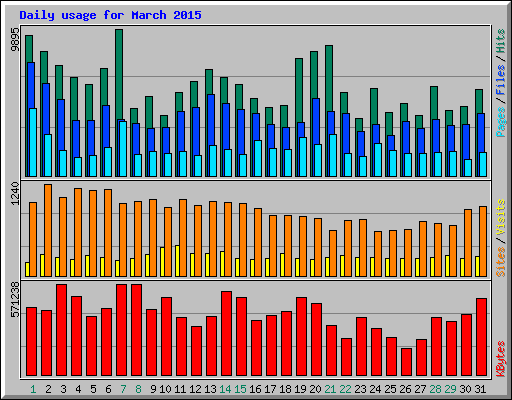Screen dimensions: 512x400
Task: Click the red KBytes bar for day 26
Action: point(406,362)
